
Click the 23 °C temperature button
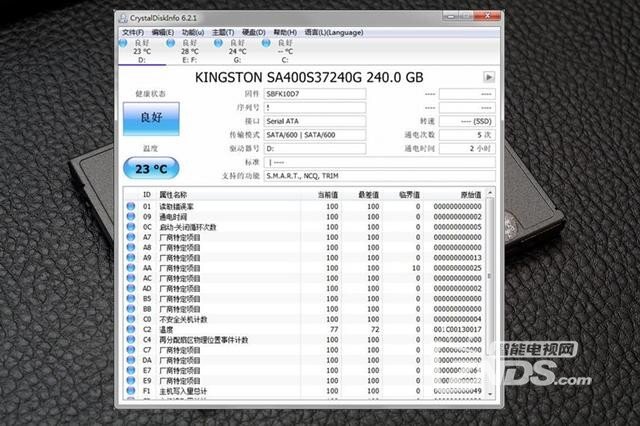[151, 168]
